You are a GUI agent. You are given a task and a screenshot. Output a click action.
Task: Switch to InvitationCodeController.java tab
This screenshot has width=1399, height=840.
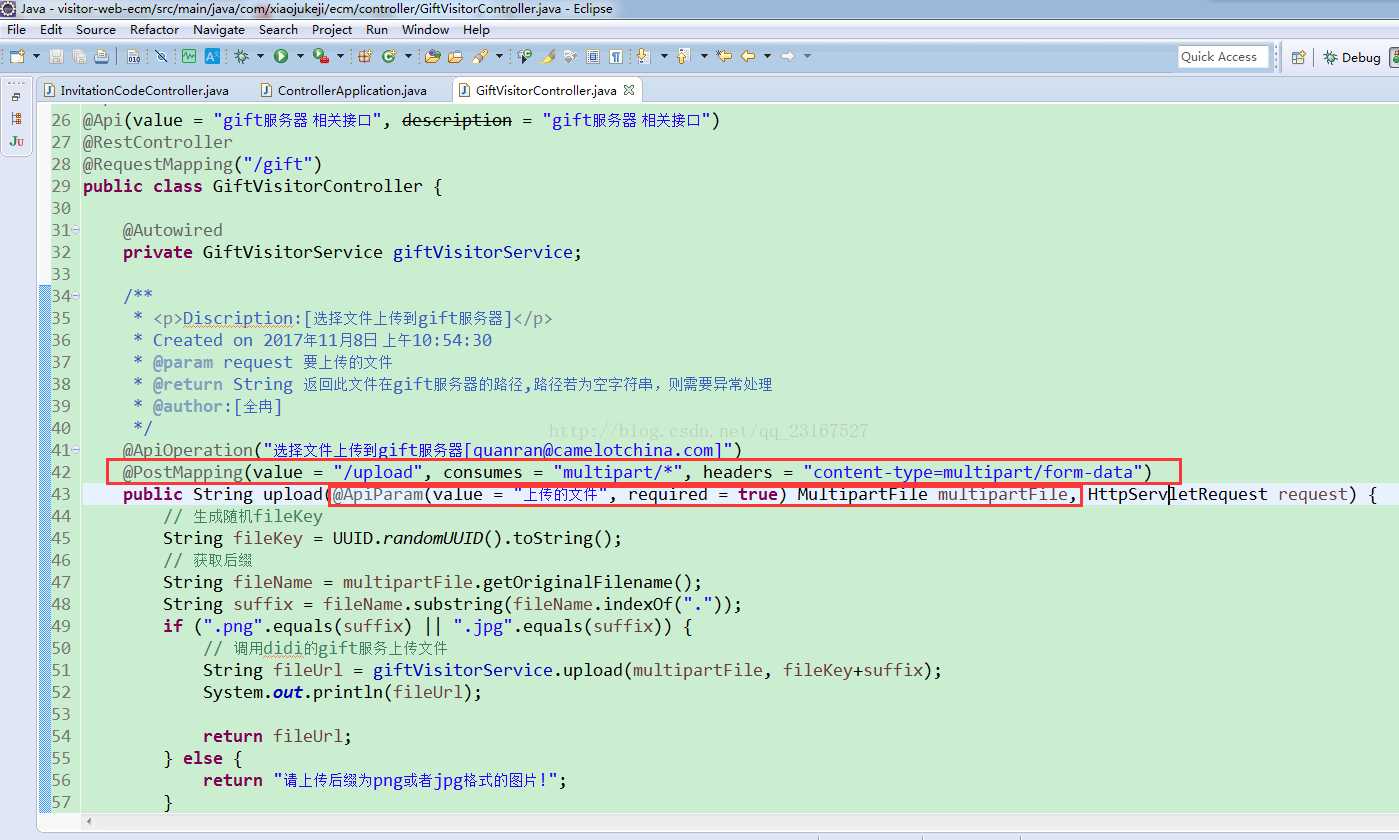coord(136,90)
